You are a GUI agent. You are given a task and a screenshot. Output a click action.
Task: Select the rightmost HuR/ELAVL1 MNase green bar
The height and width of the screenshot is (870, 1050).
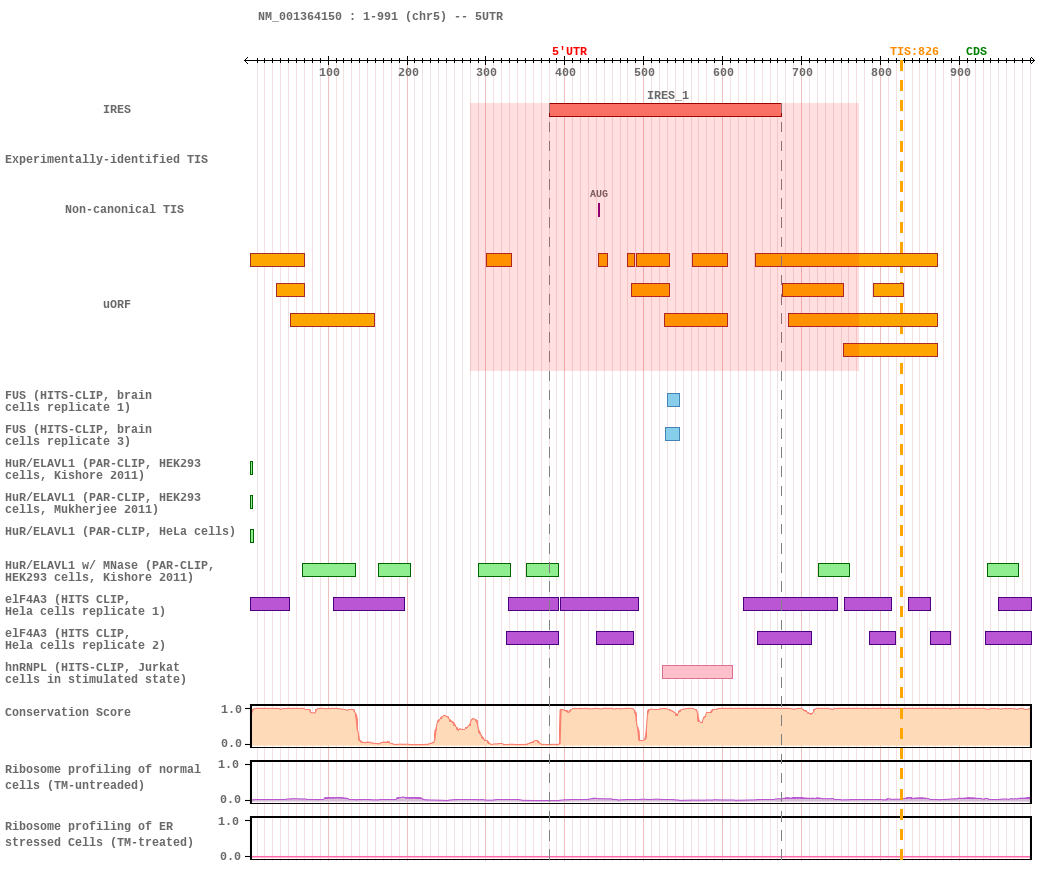1002,570
